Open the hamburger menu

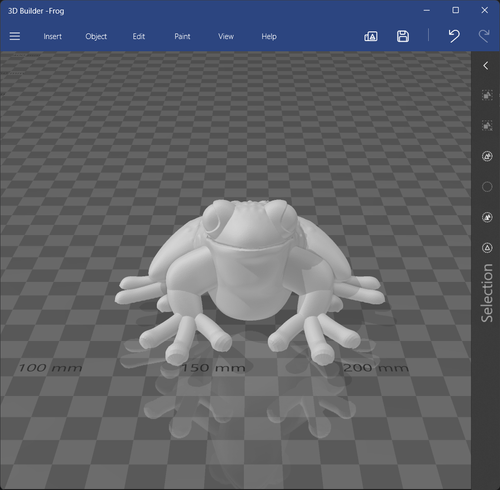15,36
